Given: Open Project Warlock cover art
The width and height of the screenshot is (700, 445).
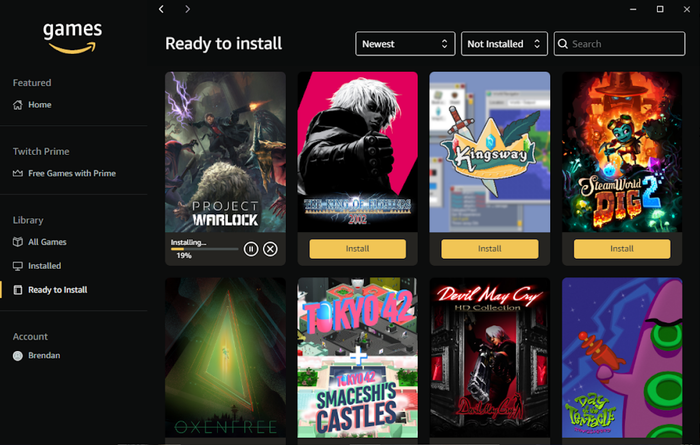Looking at the screenshot, I should [225, 152].
